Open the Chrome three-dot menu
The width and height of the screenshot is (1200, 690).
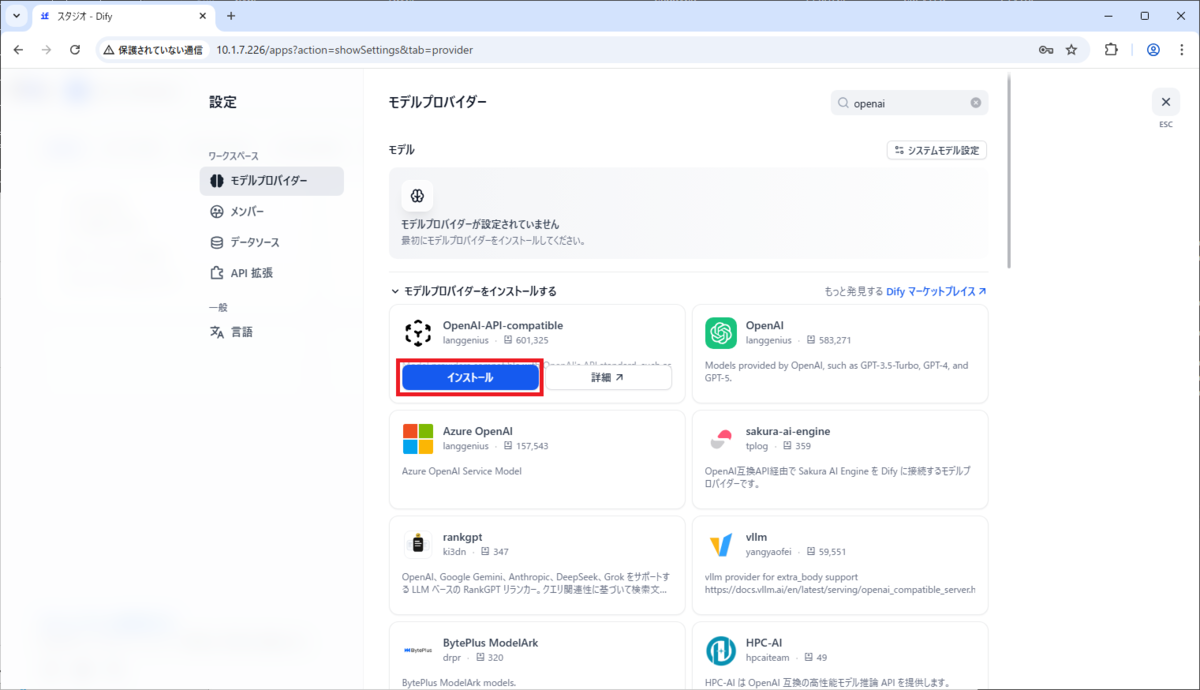(x=1181, y=49)
